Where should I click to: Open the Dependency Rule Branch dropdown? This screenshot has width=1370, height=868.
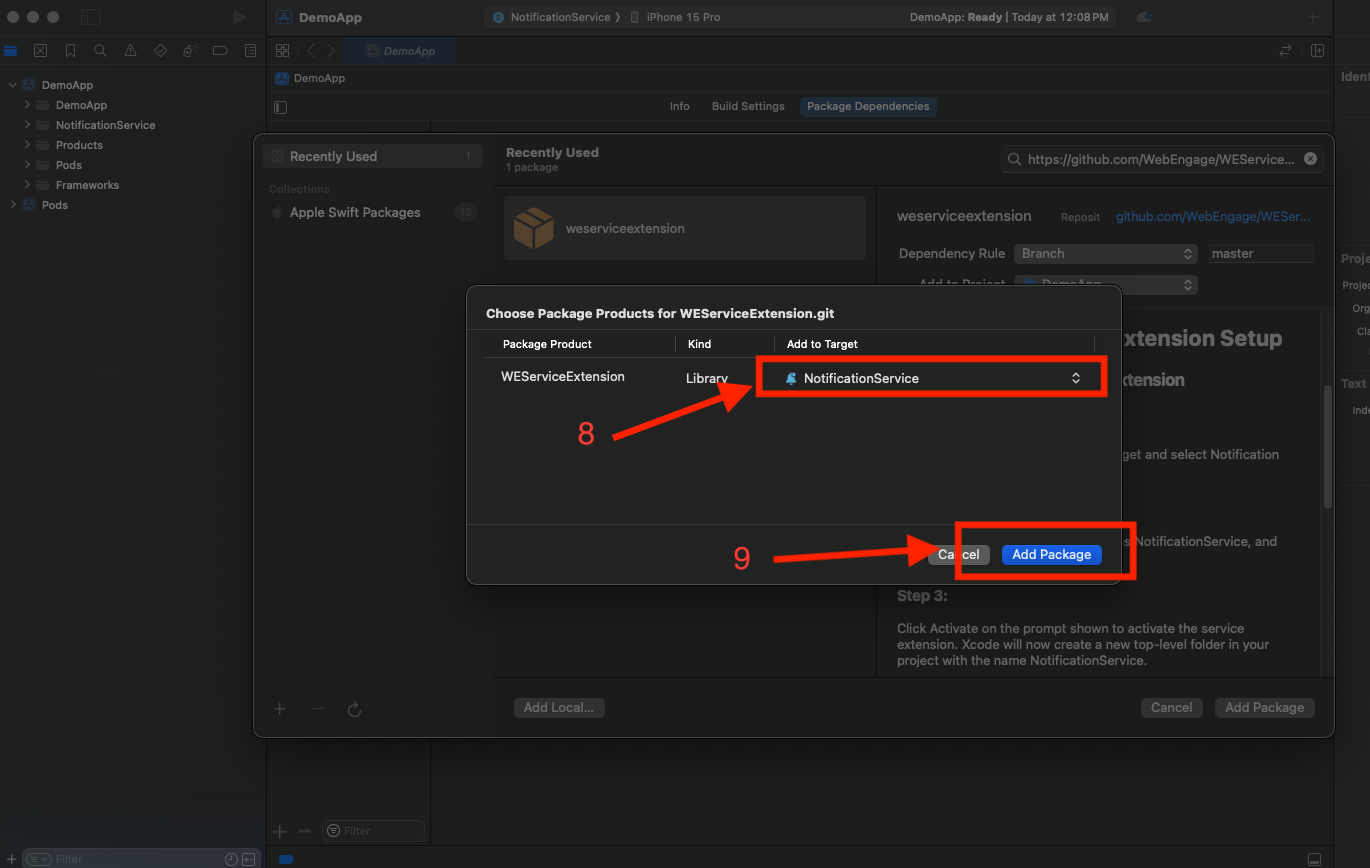(1105, 254)
